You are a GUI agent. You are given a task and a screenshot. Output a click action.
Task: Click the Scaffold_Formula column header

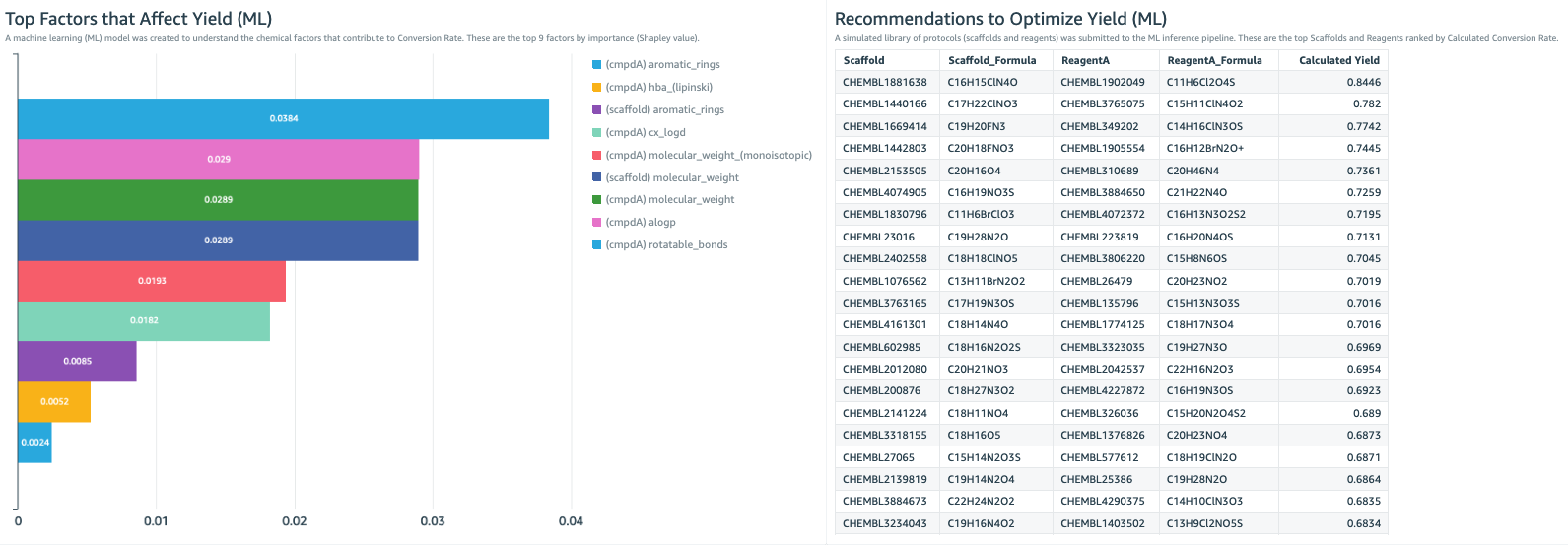click(991, 60)
